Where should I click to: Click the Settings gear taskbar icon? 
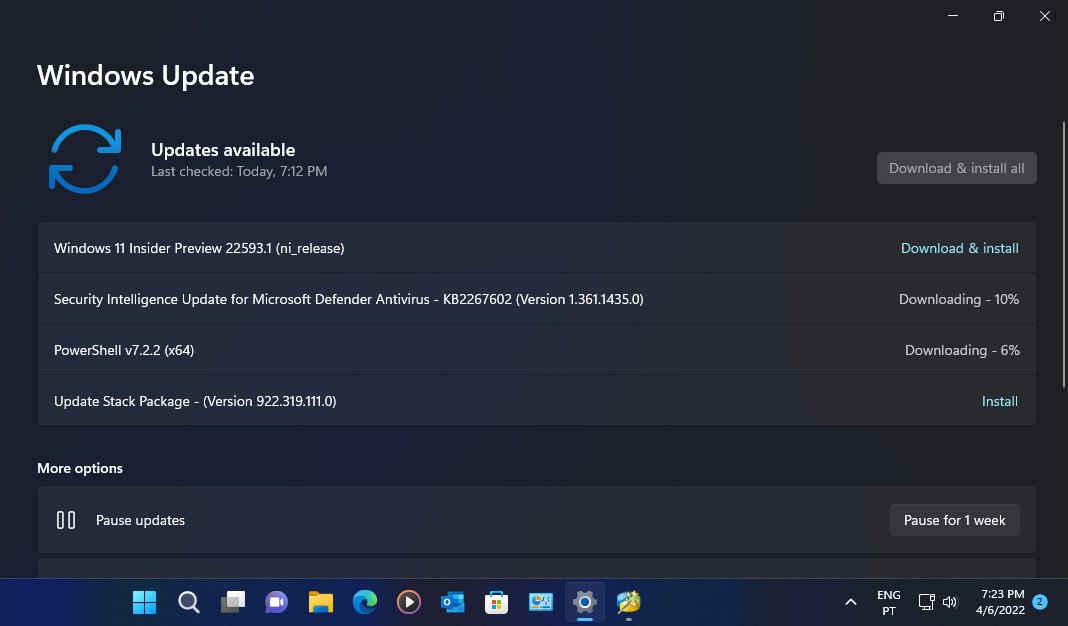[x=584, y=602]
